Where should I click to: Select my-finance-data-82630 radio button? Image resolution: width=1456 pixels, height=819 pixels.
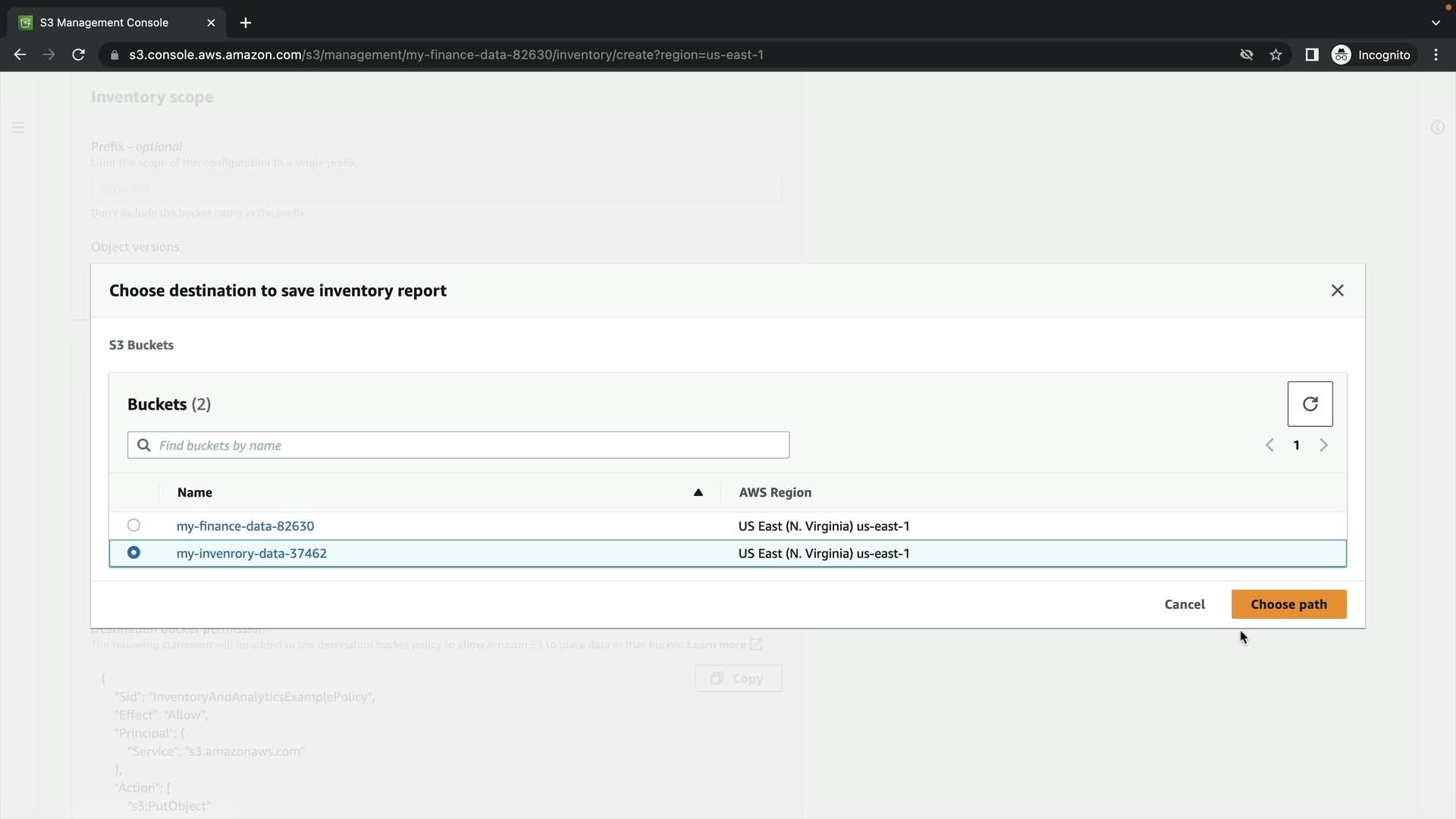133,526
